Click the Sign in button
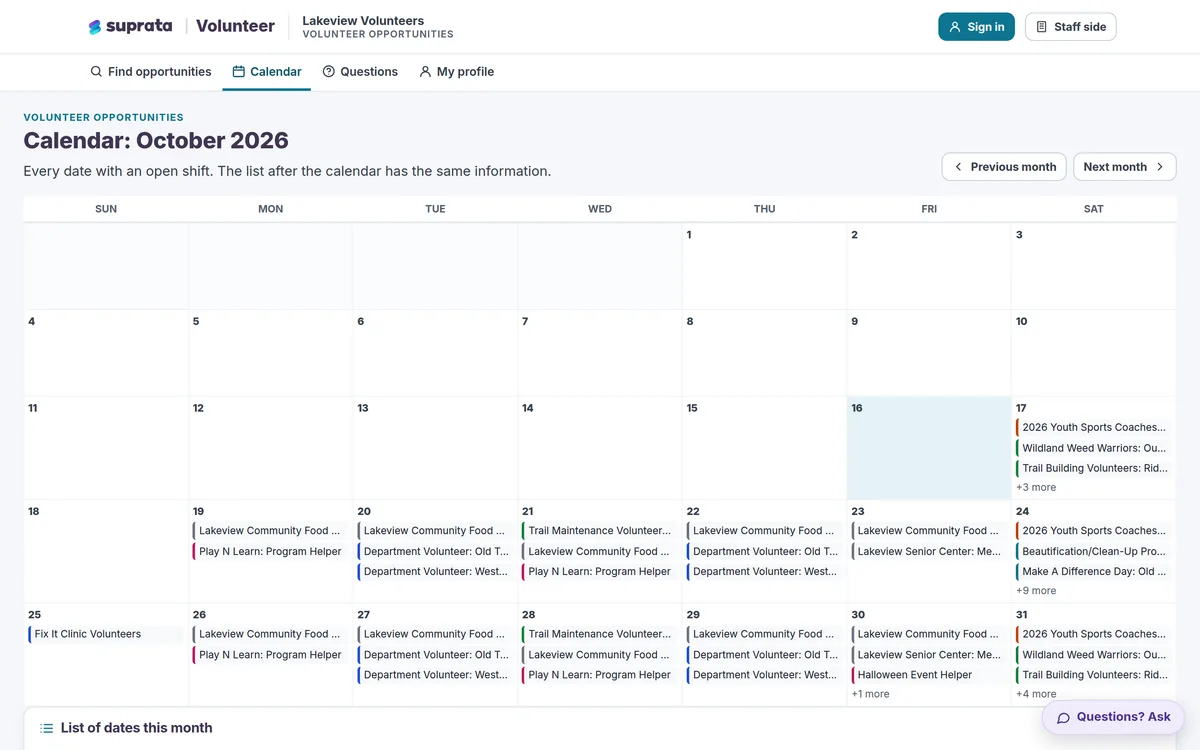This screenshot has height=750, width=1200. (976, 27)
